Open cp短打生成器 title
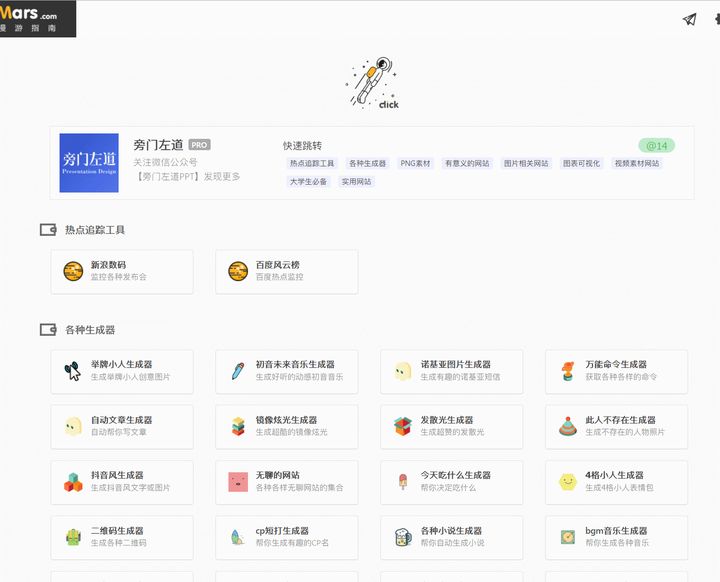720x582 pixels. (x=282, y=531)
